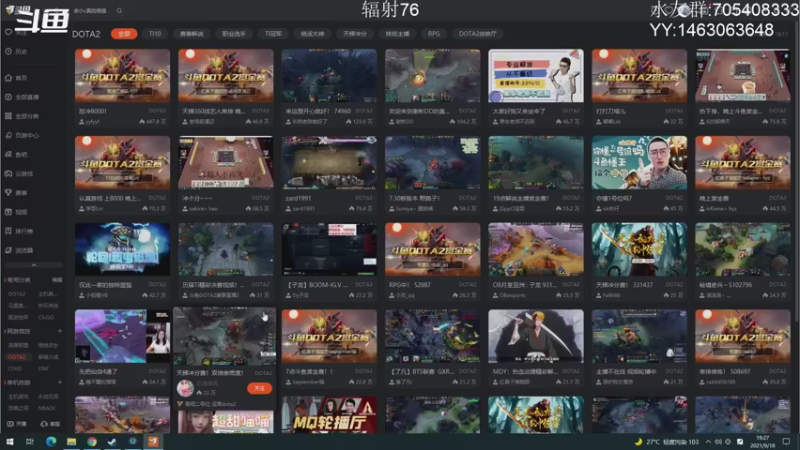Open the 轮回超电 blue stream thumbnail
This screenshot has height=450, width=800.
coord(122,249)
